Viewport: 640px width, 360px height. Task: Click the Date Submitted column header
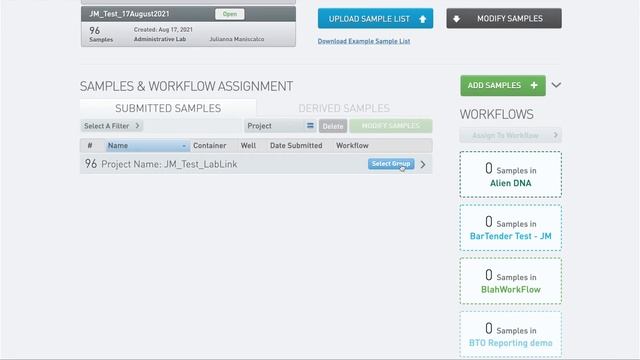(x=296, y=145)
